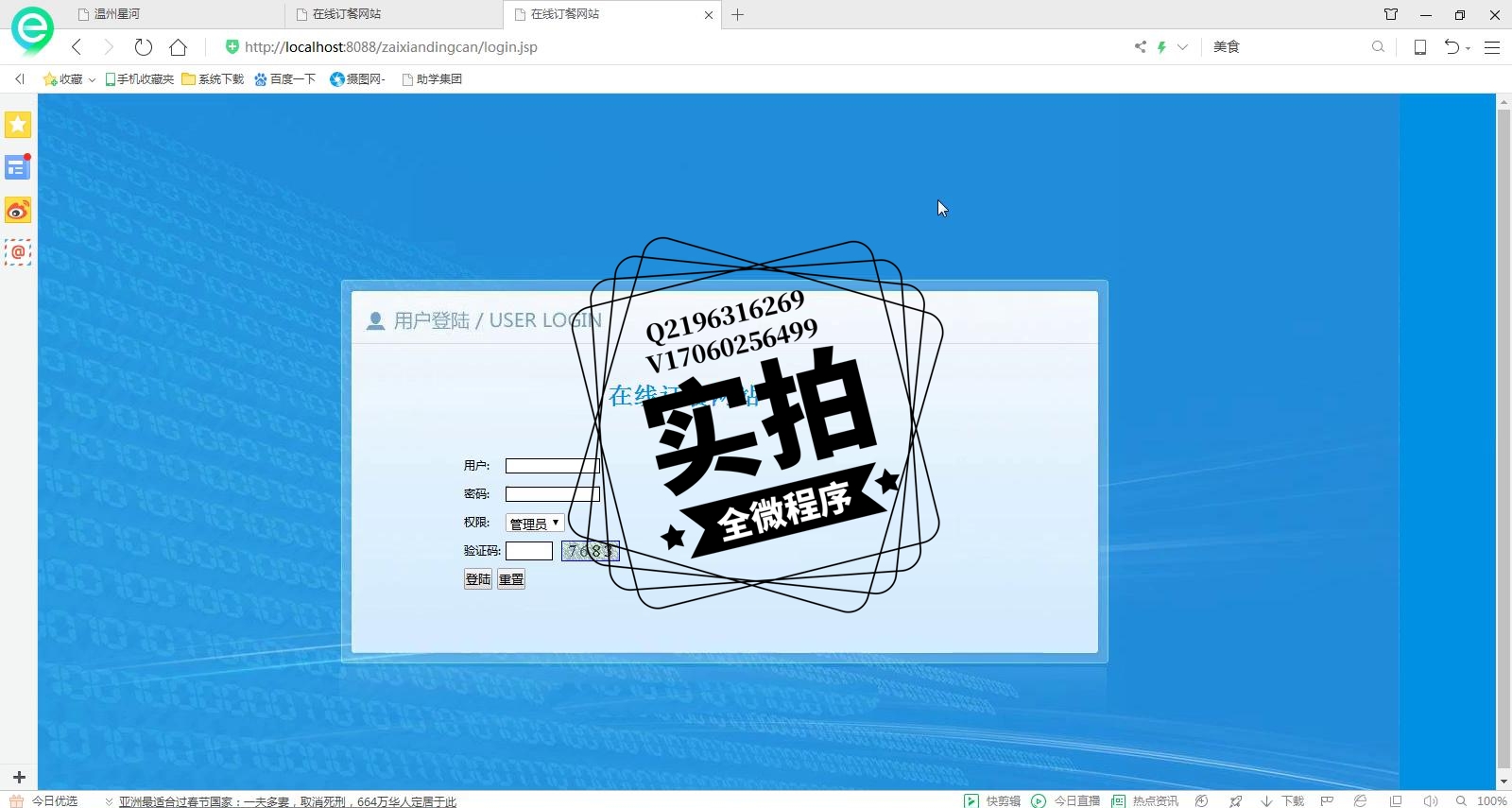
Task: Reload the current page
Action: pos(144,46)
